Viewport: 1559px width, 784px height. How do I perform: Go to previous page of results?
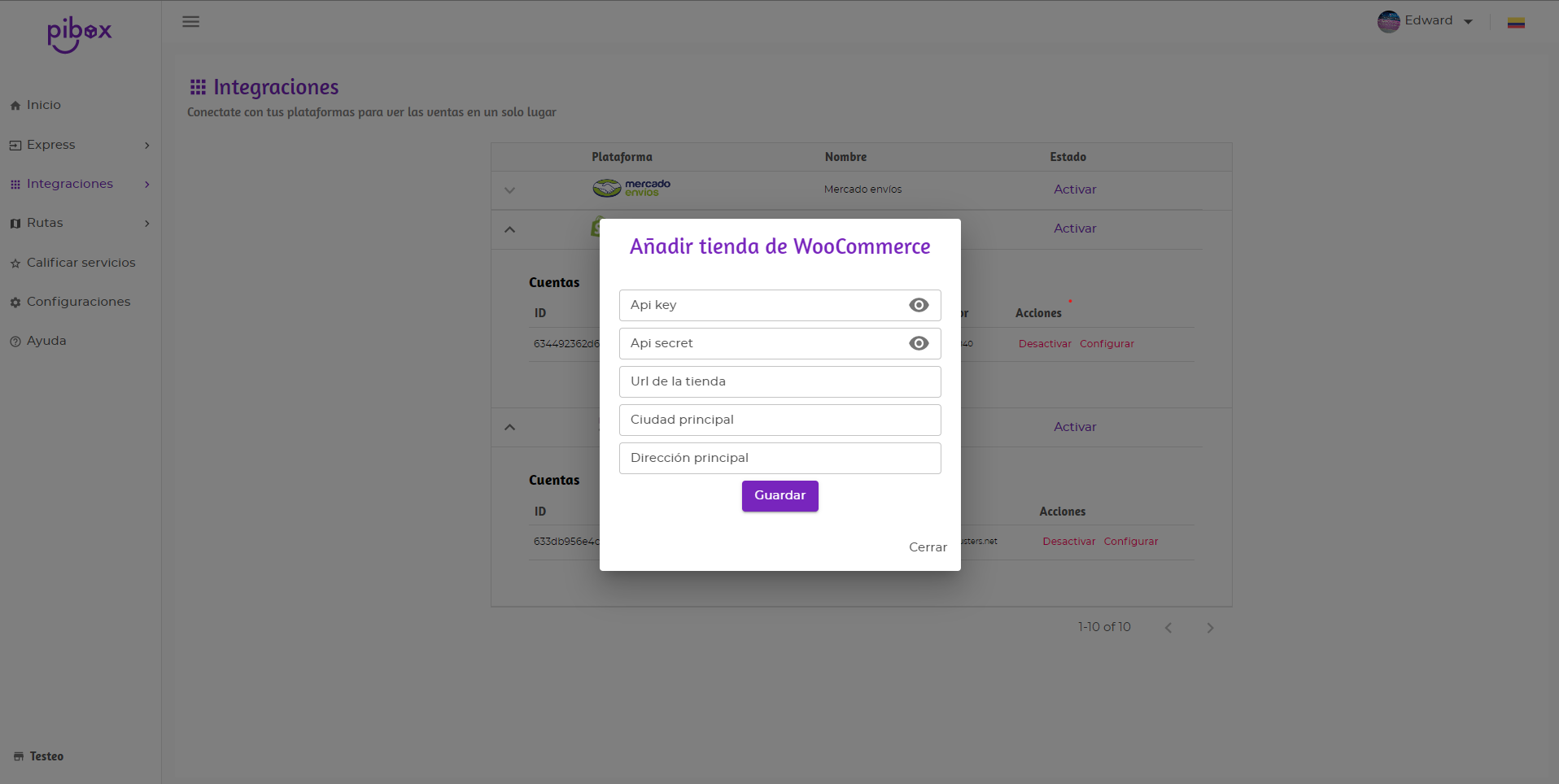1168,628
